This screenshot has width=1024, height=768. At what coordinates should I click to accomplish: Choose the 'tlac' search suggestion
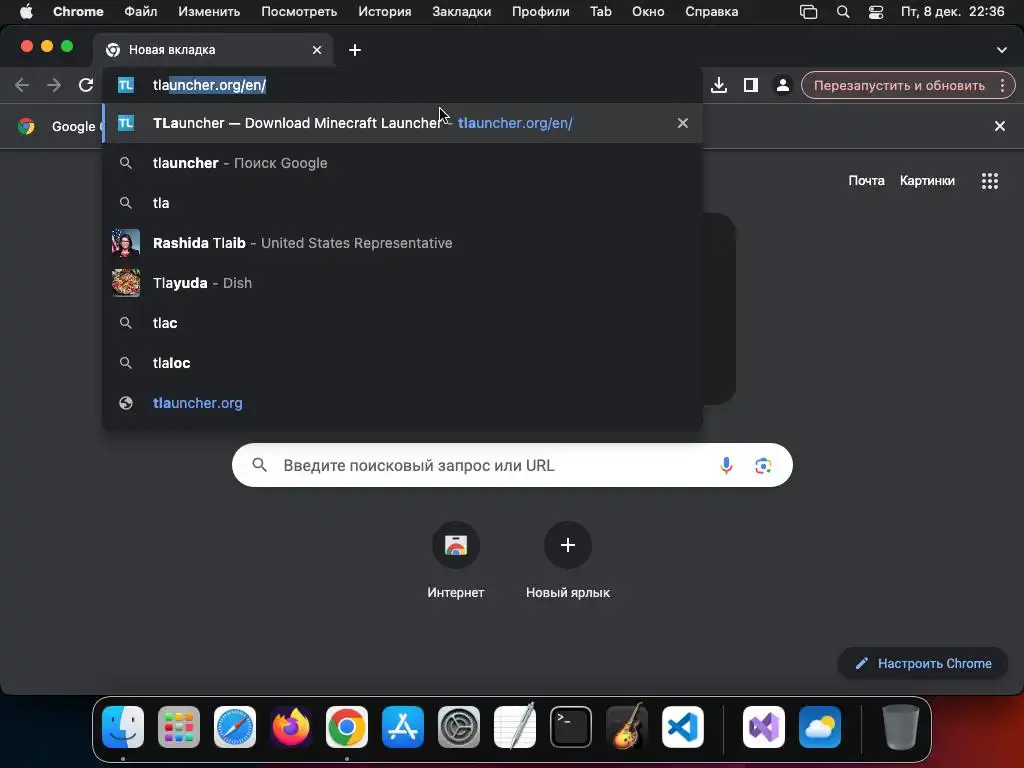click(402, 323)
